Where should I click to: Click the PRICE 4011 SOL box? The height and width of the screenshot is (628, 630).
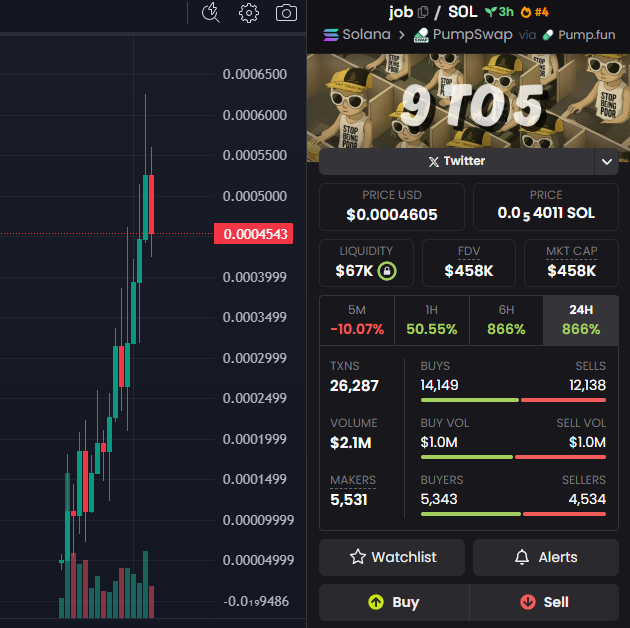(x=546, y=207)
